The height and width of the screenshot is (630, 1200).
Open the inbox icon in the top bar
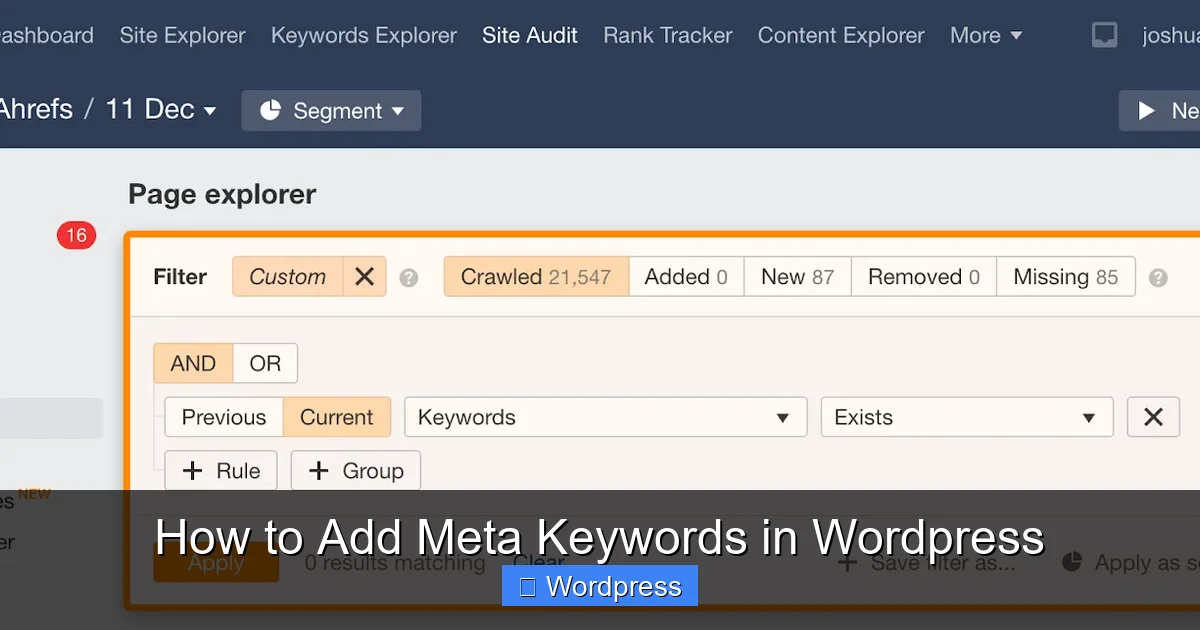click(x=1104, y=34)
